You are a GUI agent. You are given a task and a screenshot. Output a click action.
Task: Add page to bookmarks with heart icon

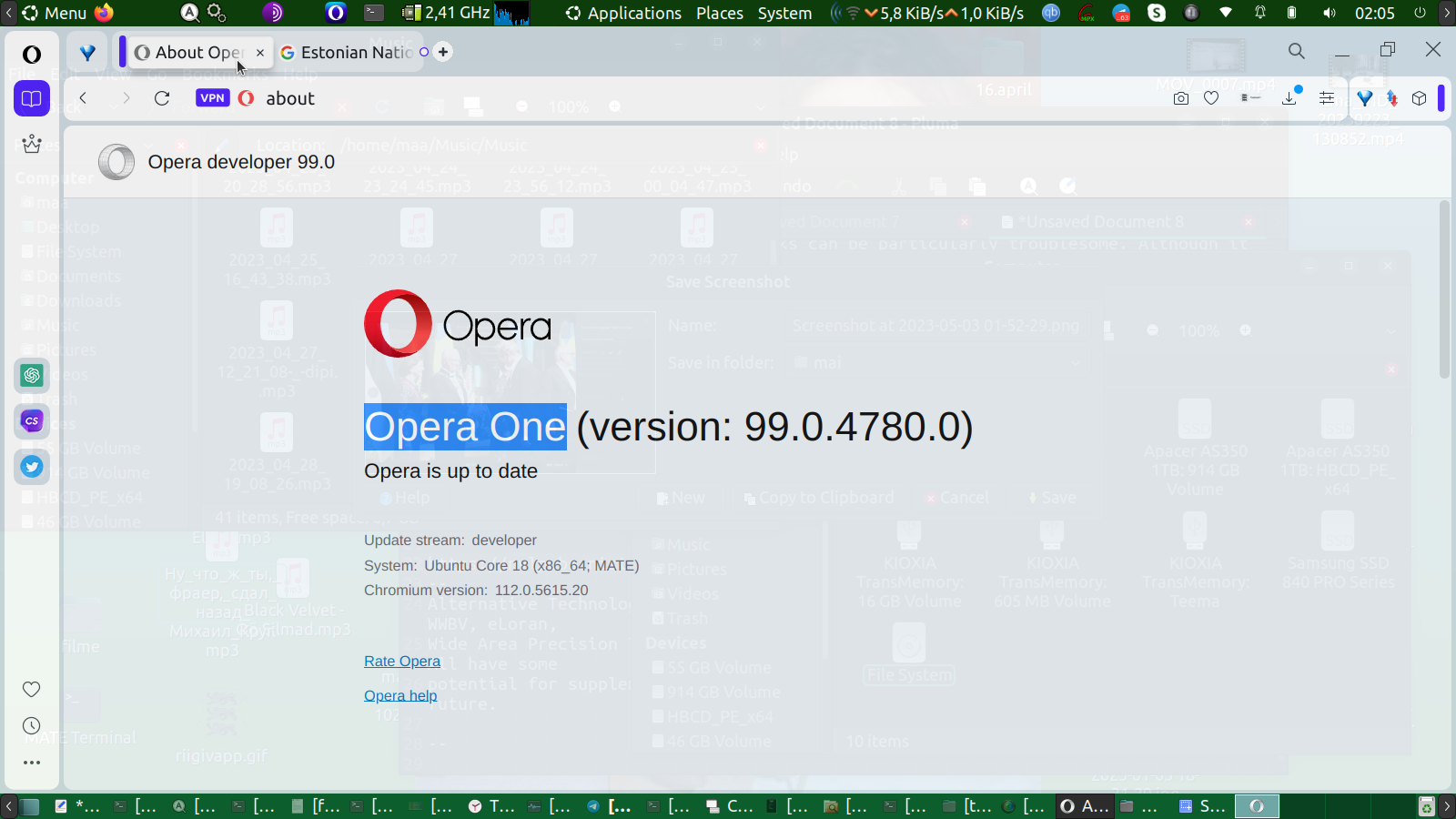pyautogui.click(x=1211, y=98)
